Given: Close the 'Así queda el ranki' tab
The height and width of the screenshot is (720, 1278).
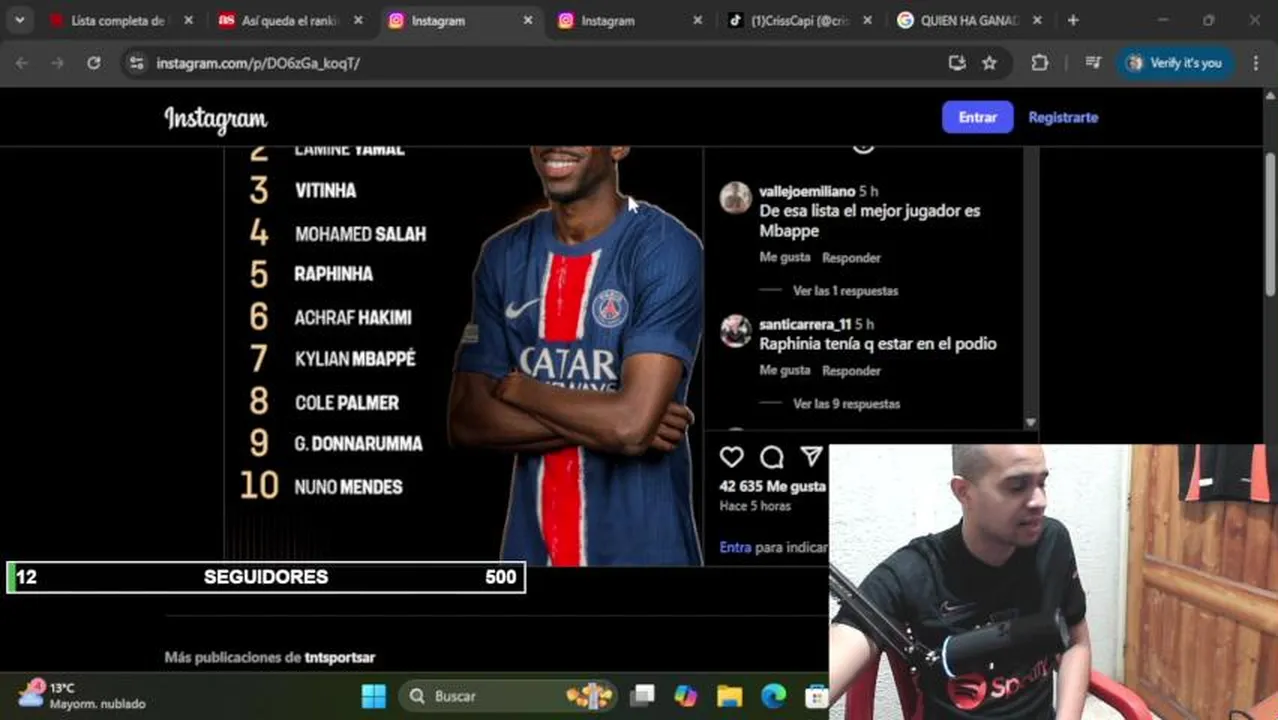Looking at the screenshot, I should (x=358, y=20).
